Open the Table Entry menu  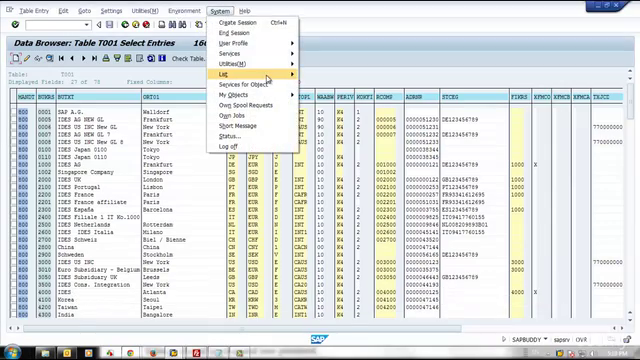34,11
